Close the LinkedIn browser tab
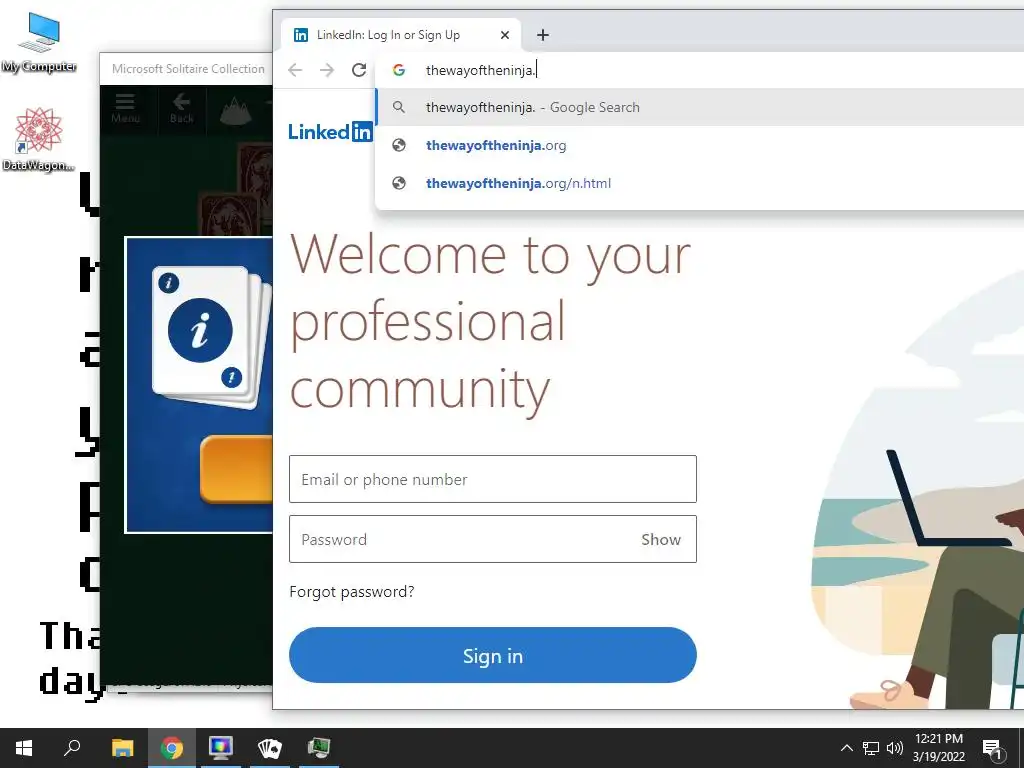The height and width of the screenshot is (768, 1024). (x=505, y=35)
